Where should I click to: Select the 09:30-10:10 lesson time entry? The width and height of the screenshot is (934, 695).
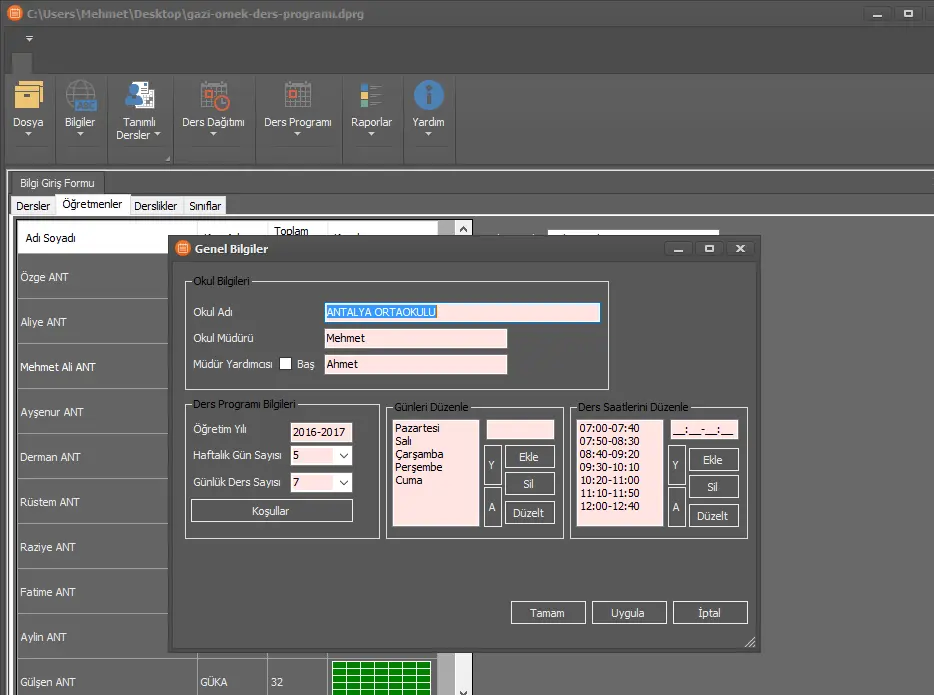[x=608, y=467]
